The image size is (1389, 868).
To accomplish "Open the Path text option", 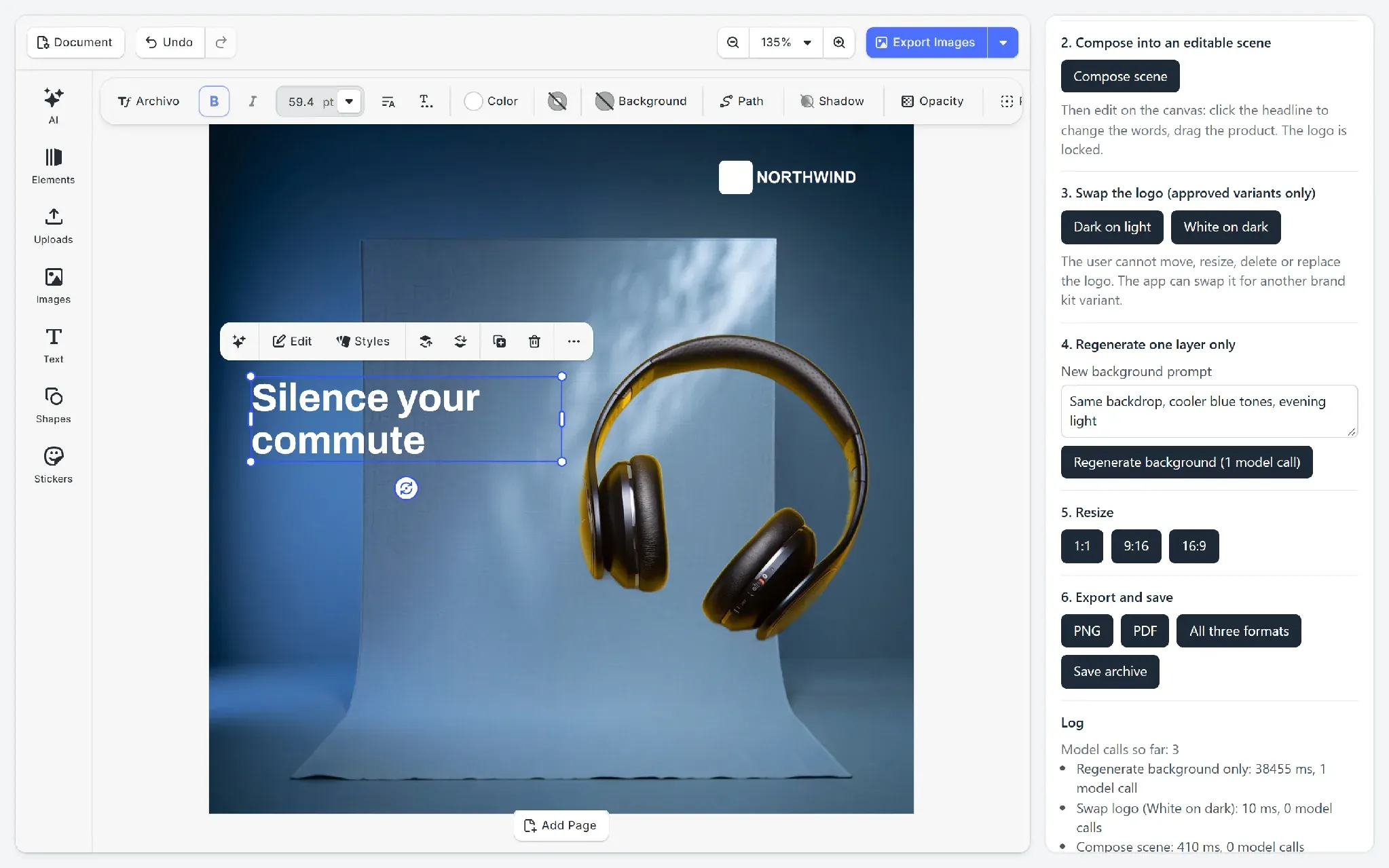I will 742,101.
